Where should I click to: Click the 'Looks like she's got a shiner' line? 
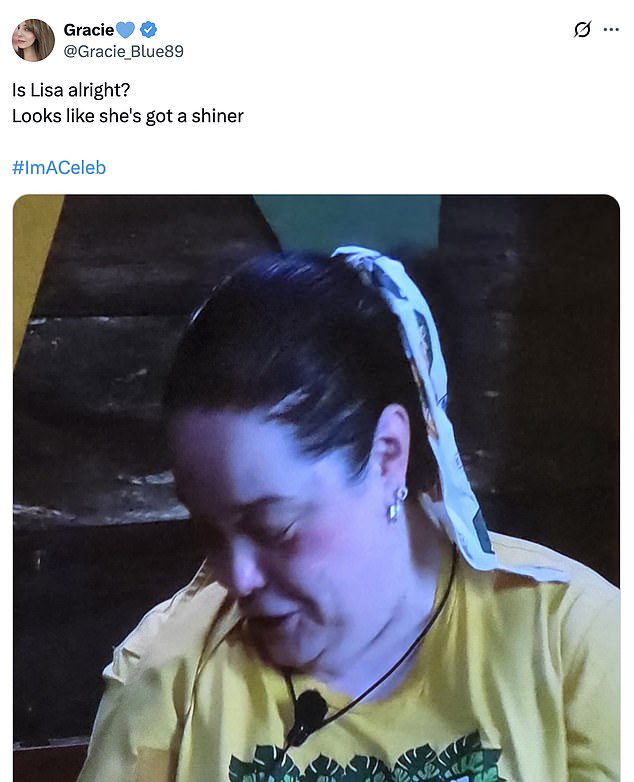[x=128, y=116]
